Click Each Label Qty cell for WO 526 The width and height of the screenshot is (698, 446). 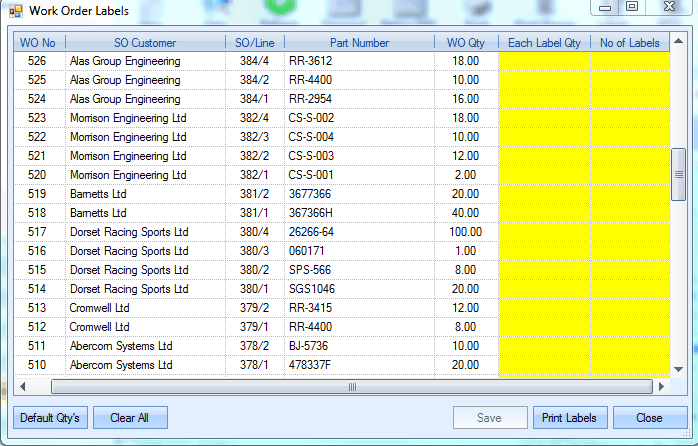[x=544, y=61]
